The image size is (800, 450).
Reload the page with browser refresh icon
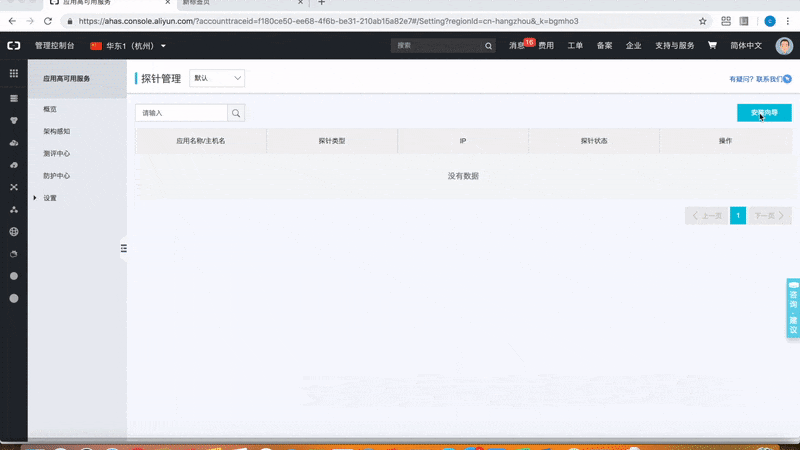[x=48, y=20]
